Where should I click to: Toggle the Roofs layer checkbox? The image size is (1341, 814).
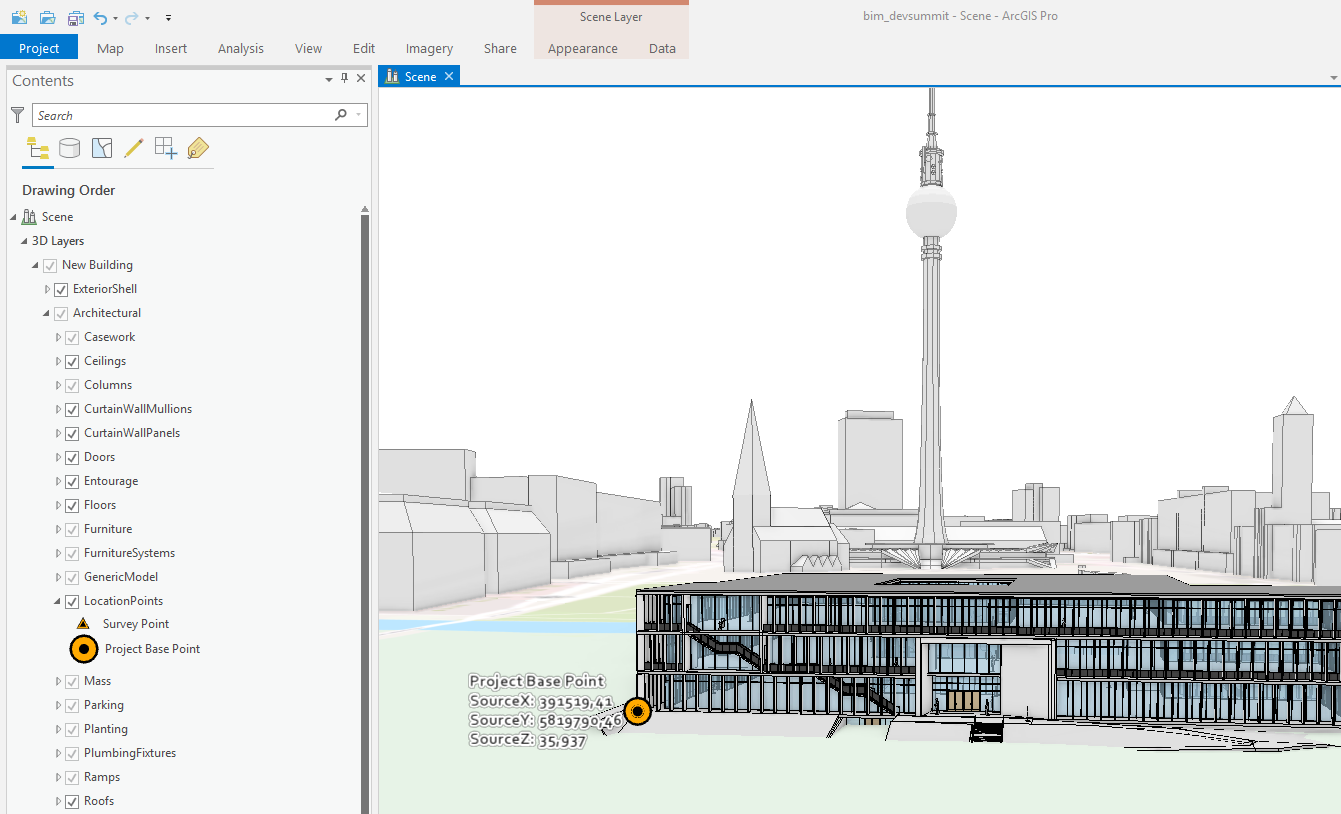pos(73,801)
